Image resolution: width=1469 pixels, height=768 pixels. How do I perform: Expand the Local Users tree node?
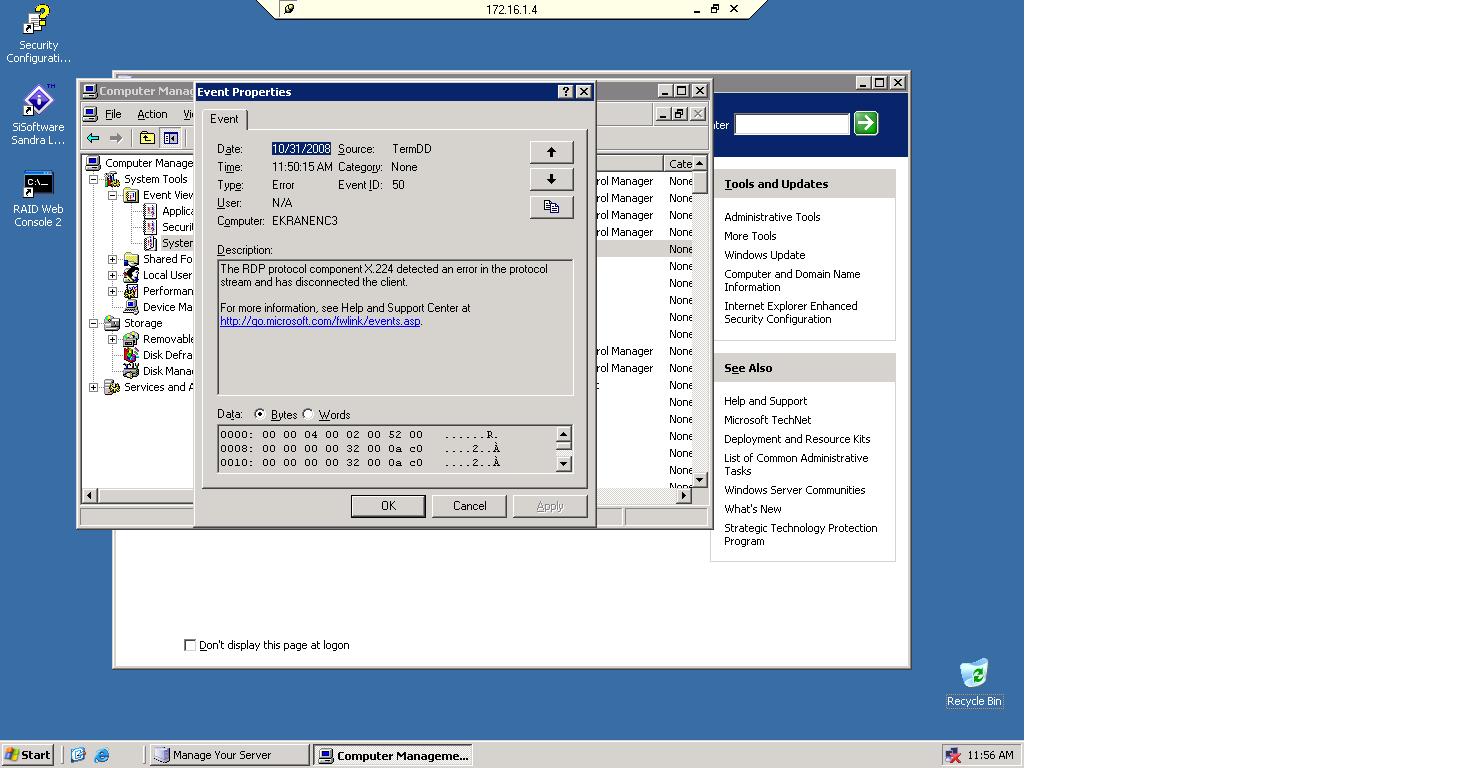(113, 275)
